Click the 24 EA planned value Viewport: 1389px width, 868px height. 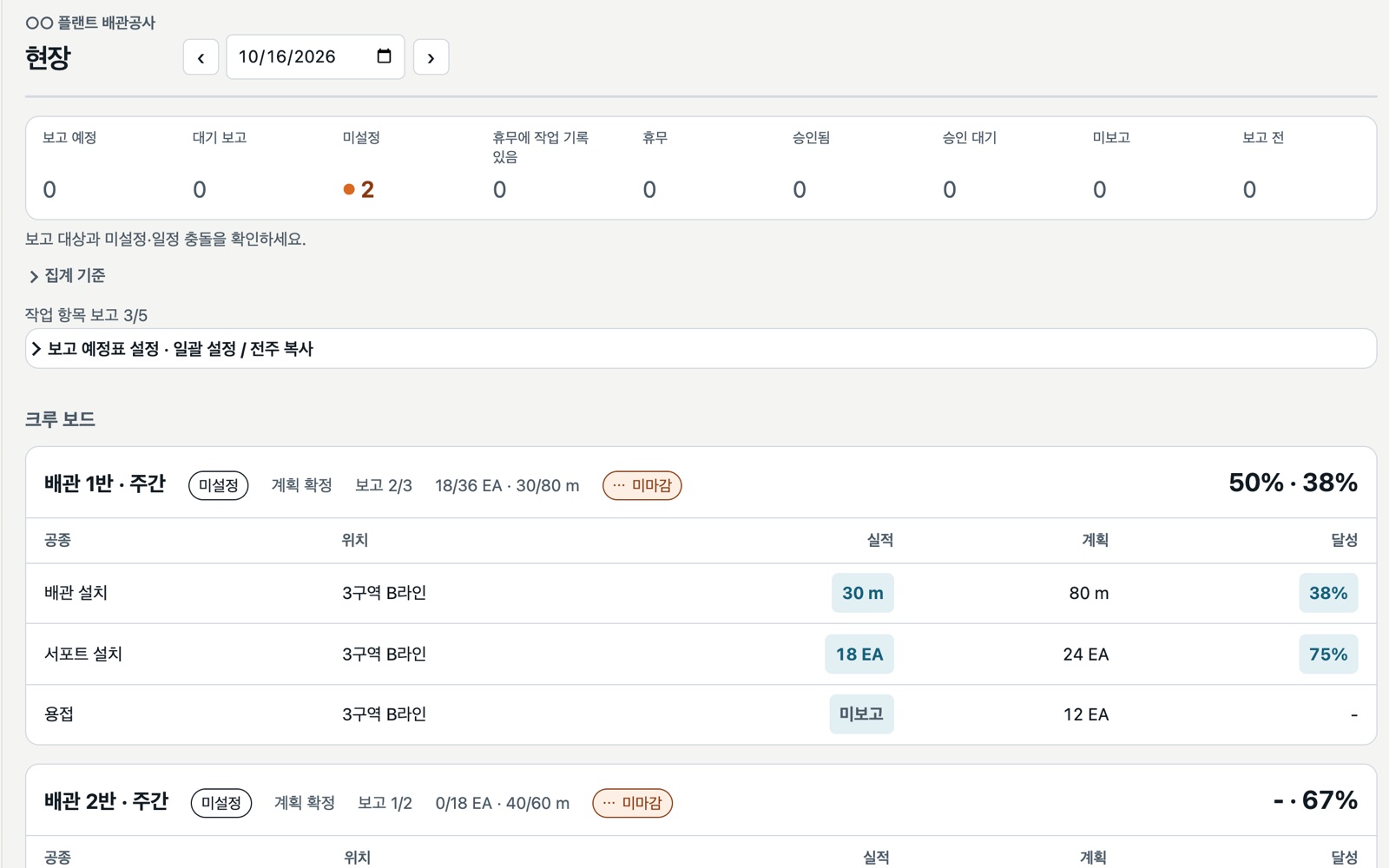[x=1086, y=654]
